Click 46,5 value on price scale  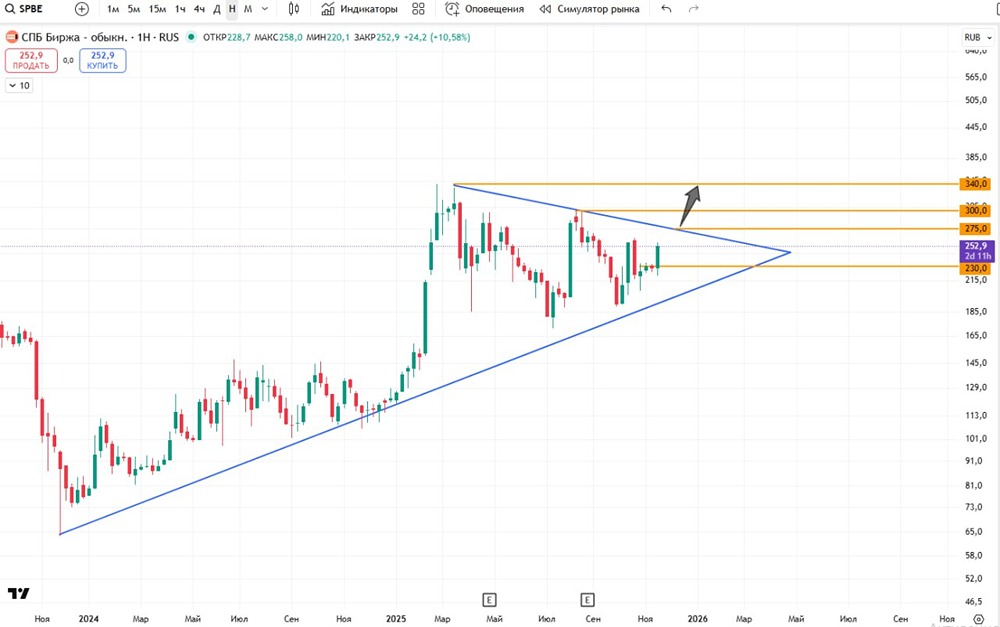coord(974,601)
